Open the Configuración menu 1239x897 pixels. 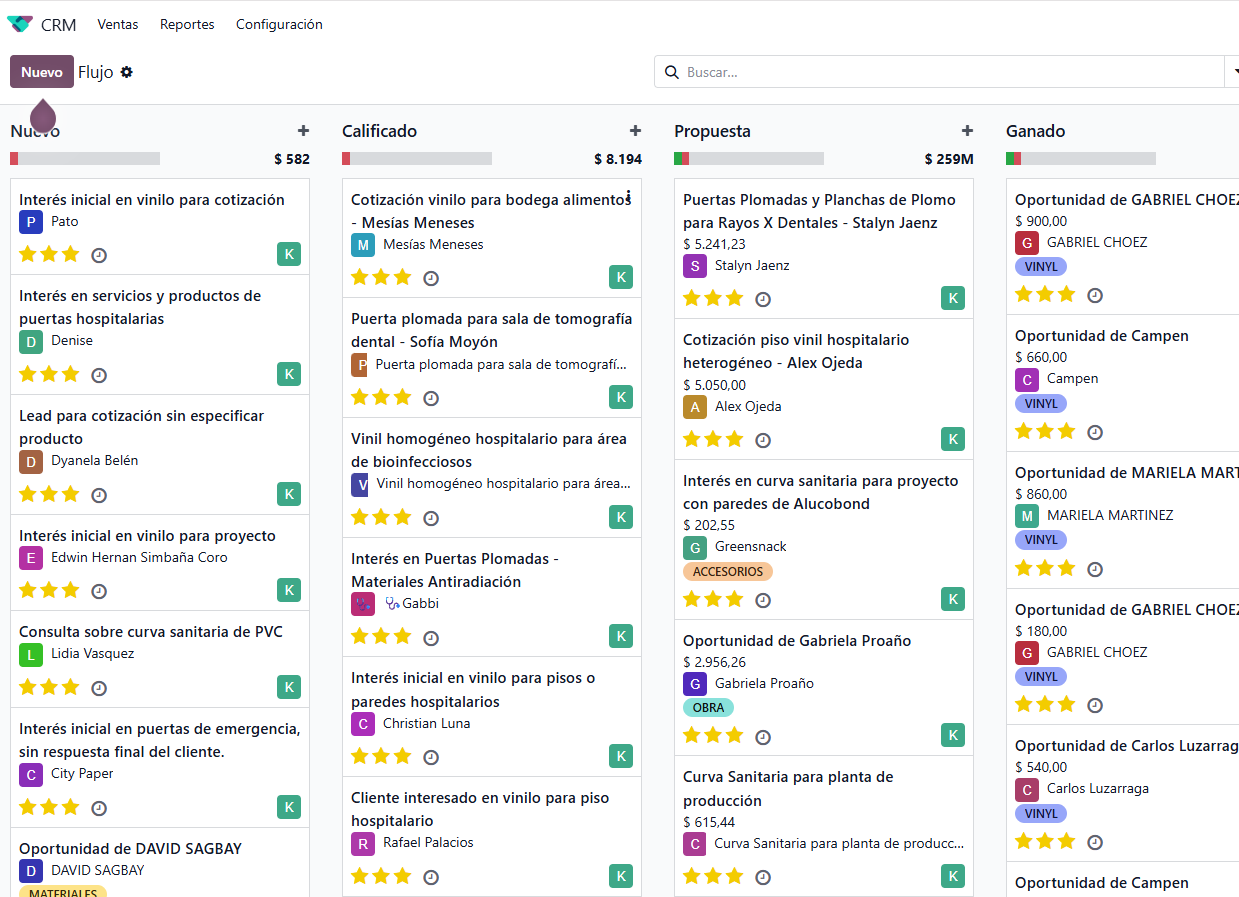pyautogui.click(x=279, y=24)
